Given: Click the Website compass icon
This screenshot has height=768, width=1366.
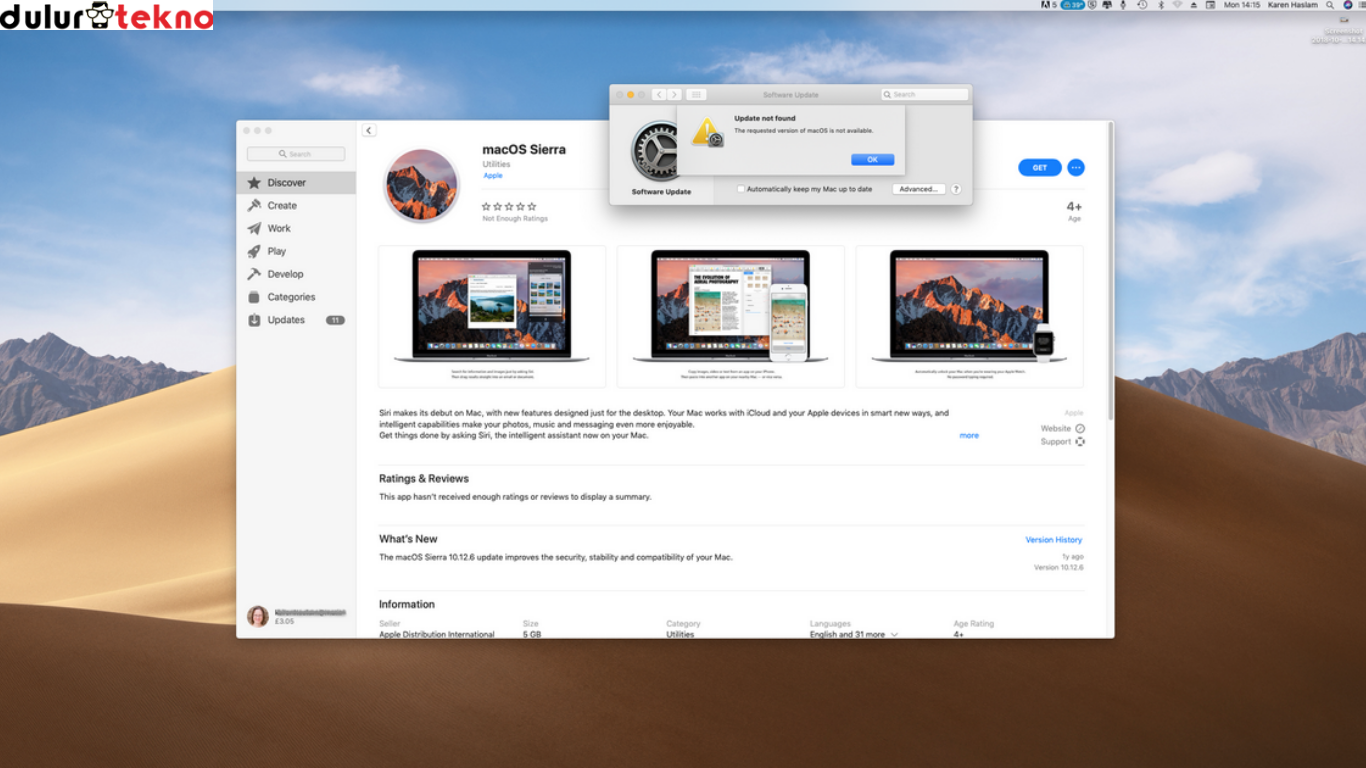Looking at the screenshot, I should click(1080, 428).
